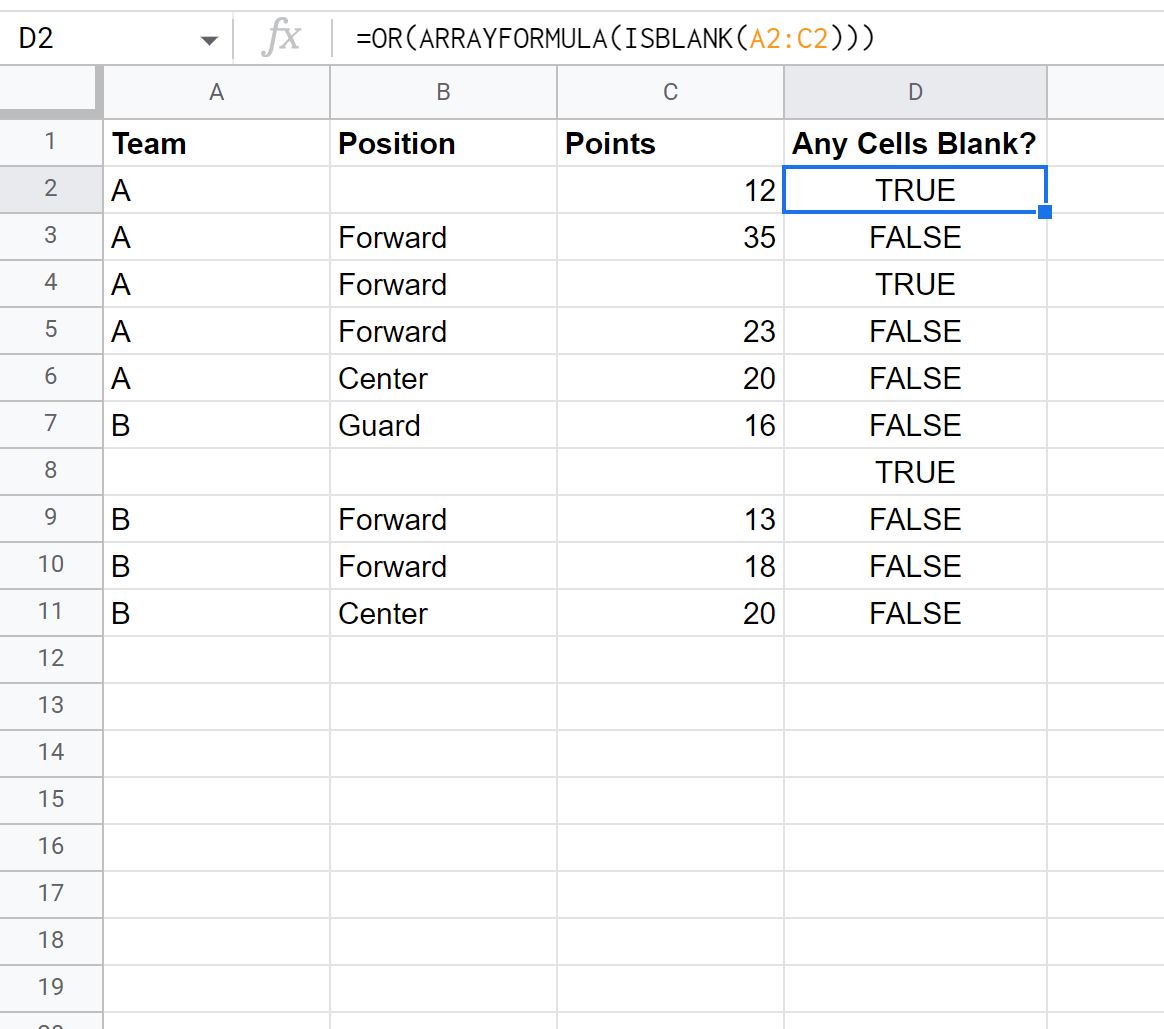
Task: Click the fill handle on cell D2
Action: 1044,212
